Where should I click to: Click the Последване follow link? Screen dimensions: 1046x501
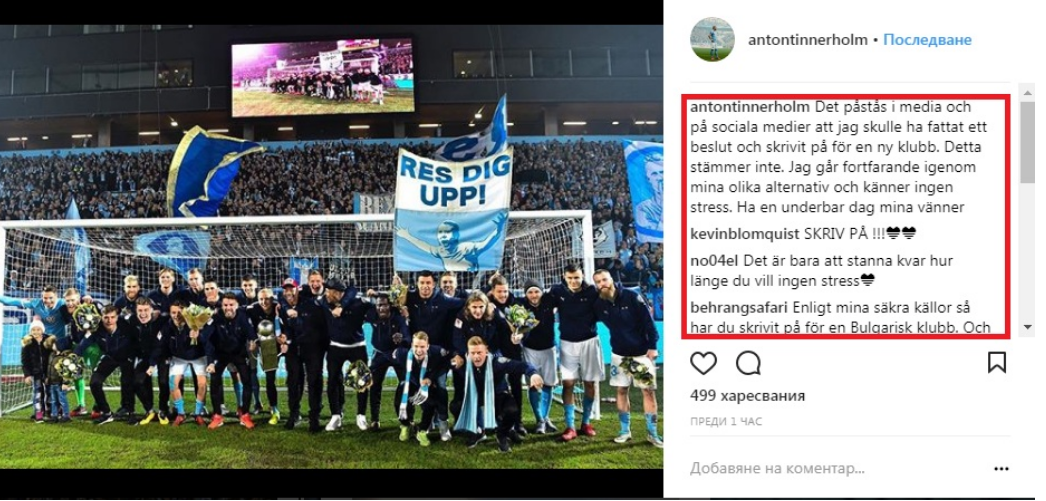pos(927,40)
